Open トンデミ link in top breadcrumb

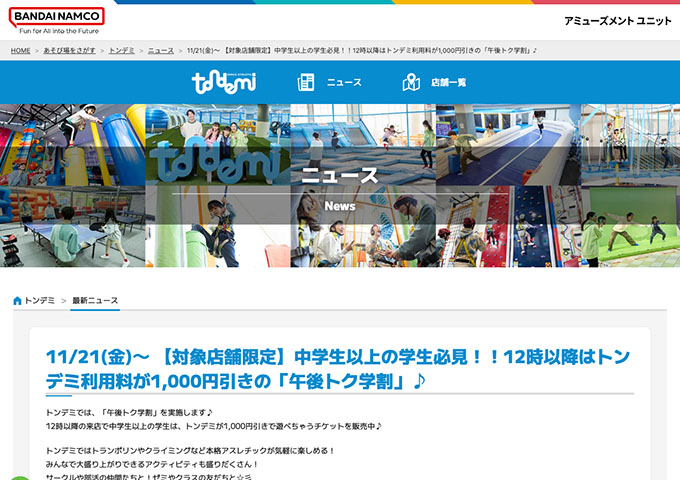tap(121, 51)
